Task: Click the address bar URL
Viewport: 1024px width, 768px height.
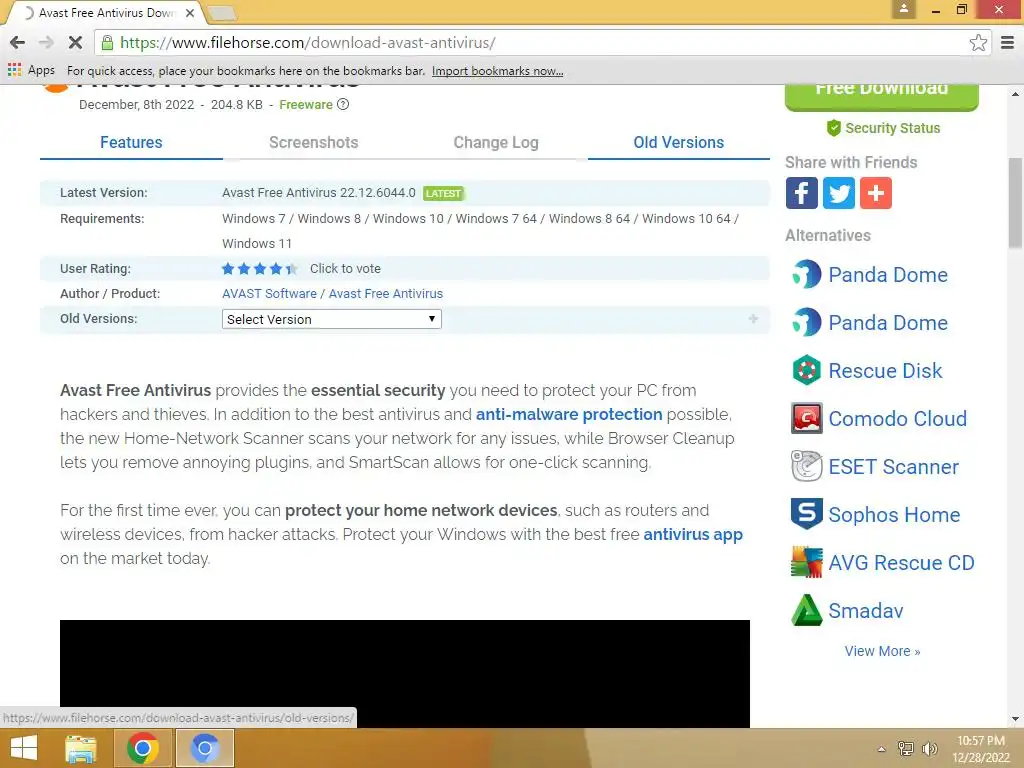Action: click(307, 43)
